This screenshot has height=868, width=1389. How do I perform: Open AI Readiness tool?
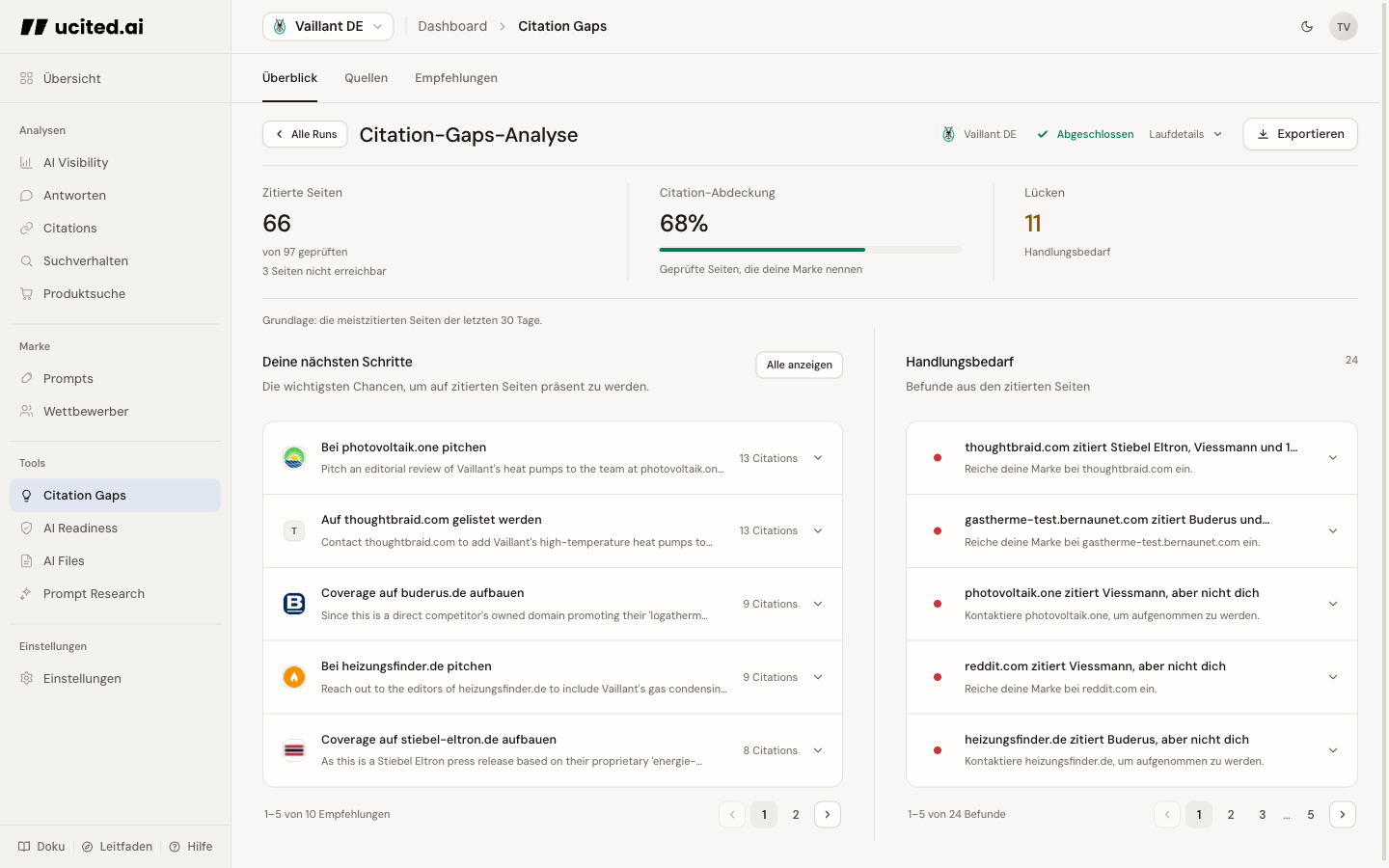(x=116, y=529)
